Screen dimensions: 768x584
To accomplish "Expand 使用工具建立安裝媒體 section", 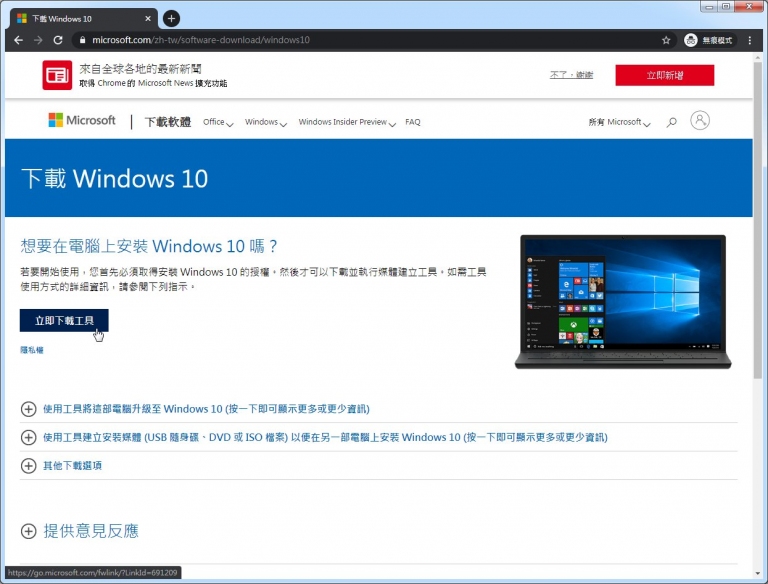I will (314, 437).
